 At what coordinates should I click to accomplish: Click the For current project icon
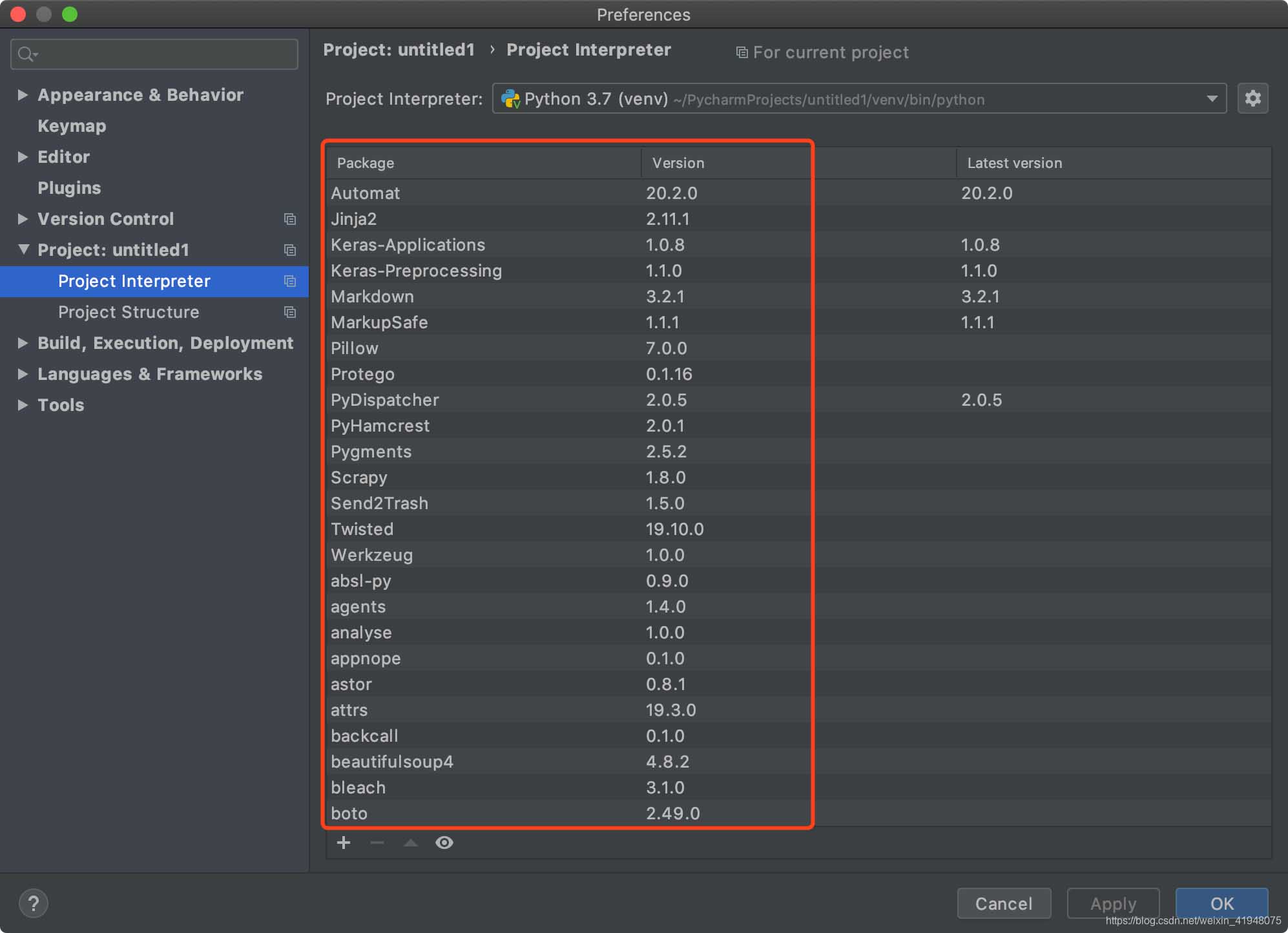click(x=742, y=52)
